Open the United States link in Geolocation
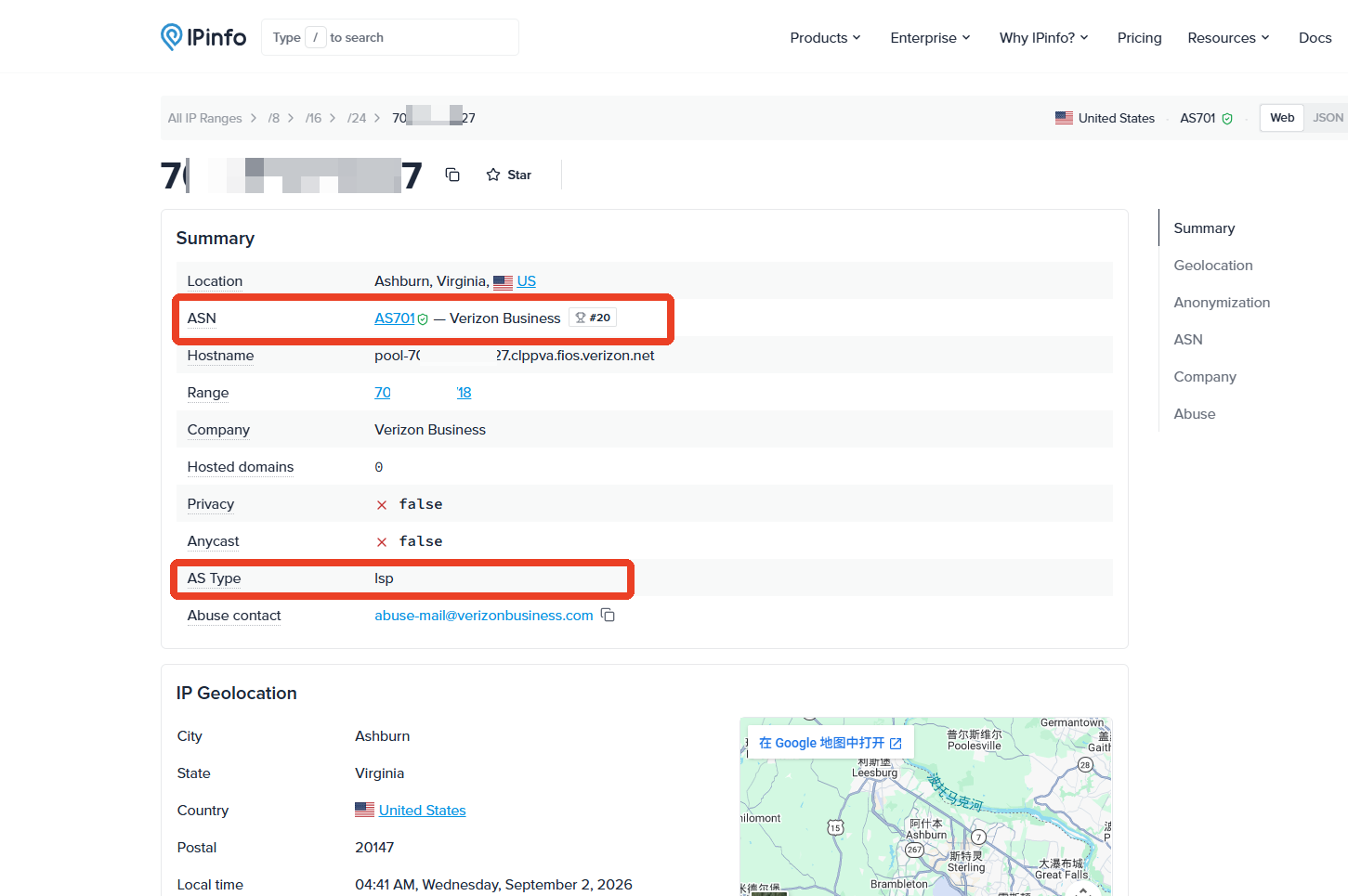 click(x=422, y=811)
